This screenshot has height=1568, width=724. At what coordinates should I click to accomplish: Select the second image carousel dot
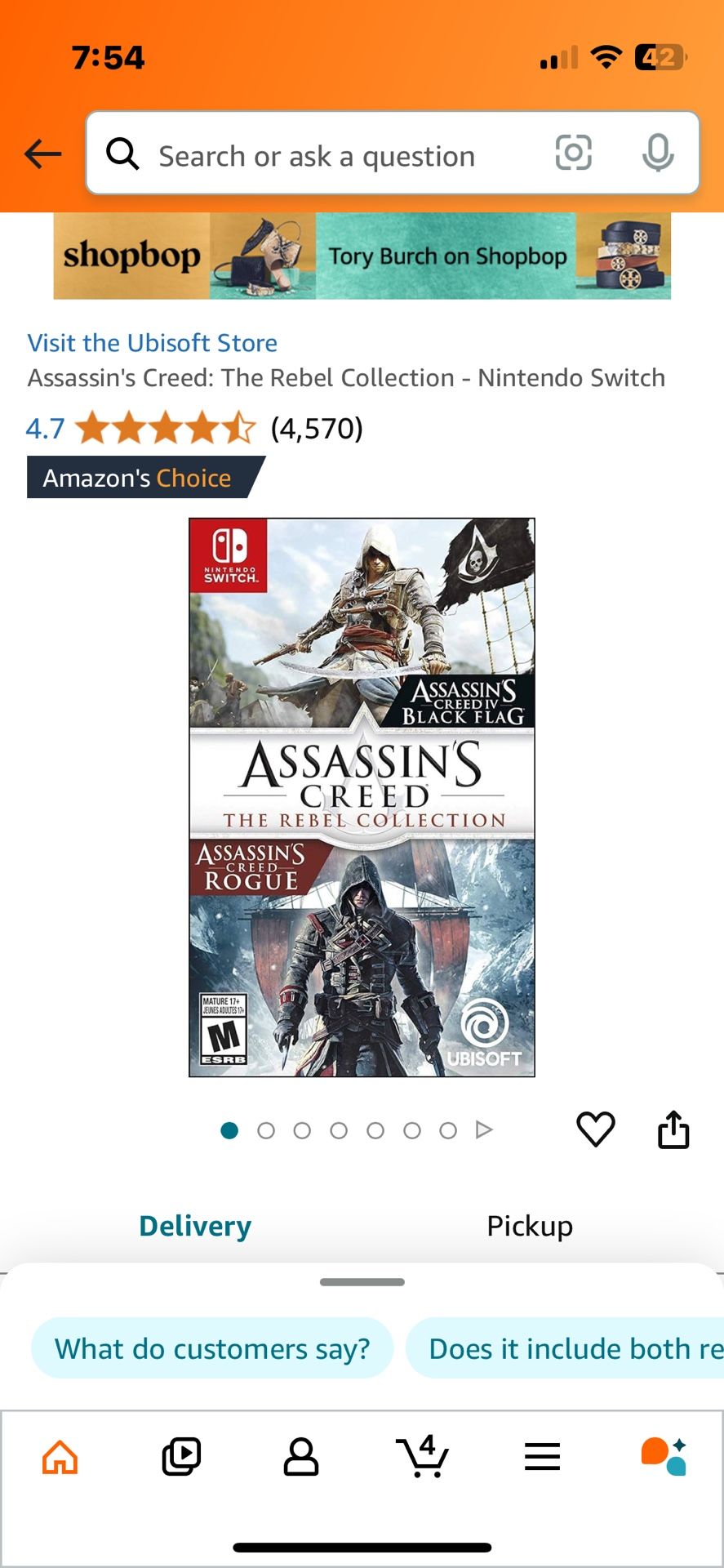(266, 1130)
